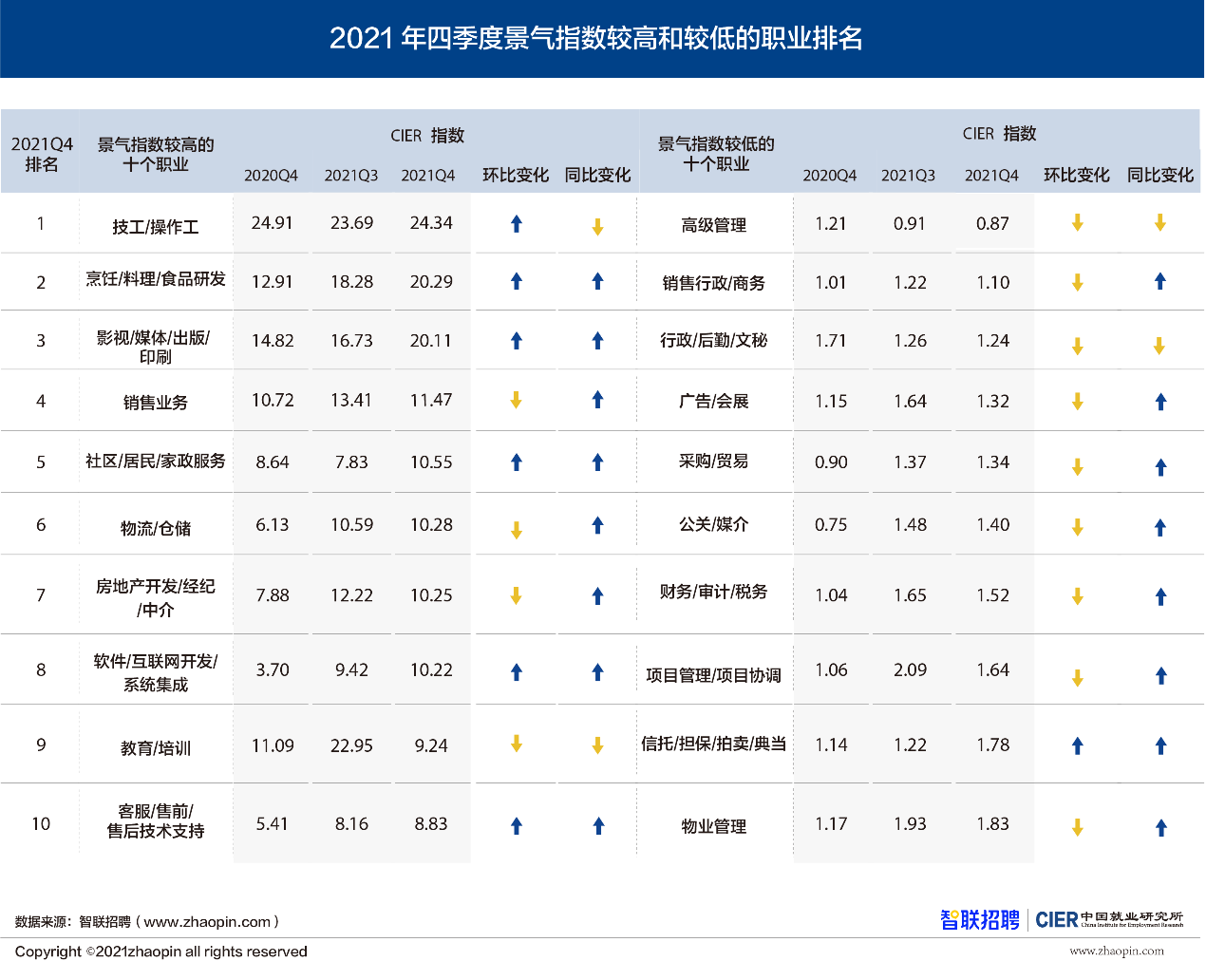Select the 景气指数较高的十个职业 column header

pyautogui.click(x=156, y=154)
